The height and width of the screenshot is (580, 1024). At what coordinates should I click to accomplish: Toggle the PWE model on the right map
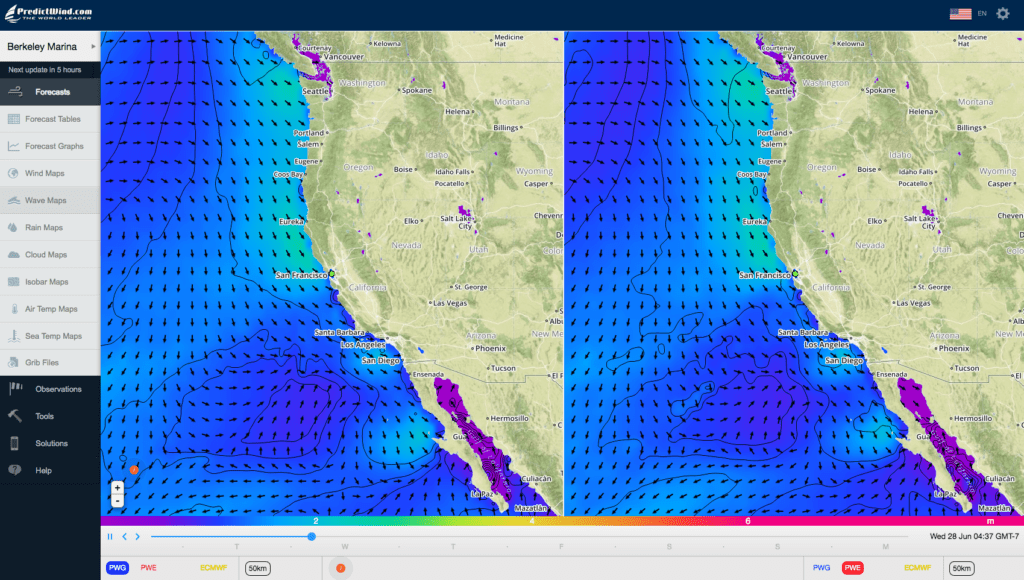[x=852, y=567]
